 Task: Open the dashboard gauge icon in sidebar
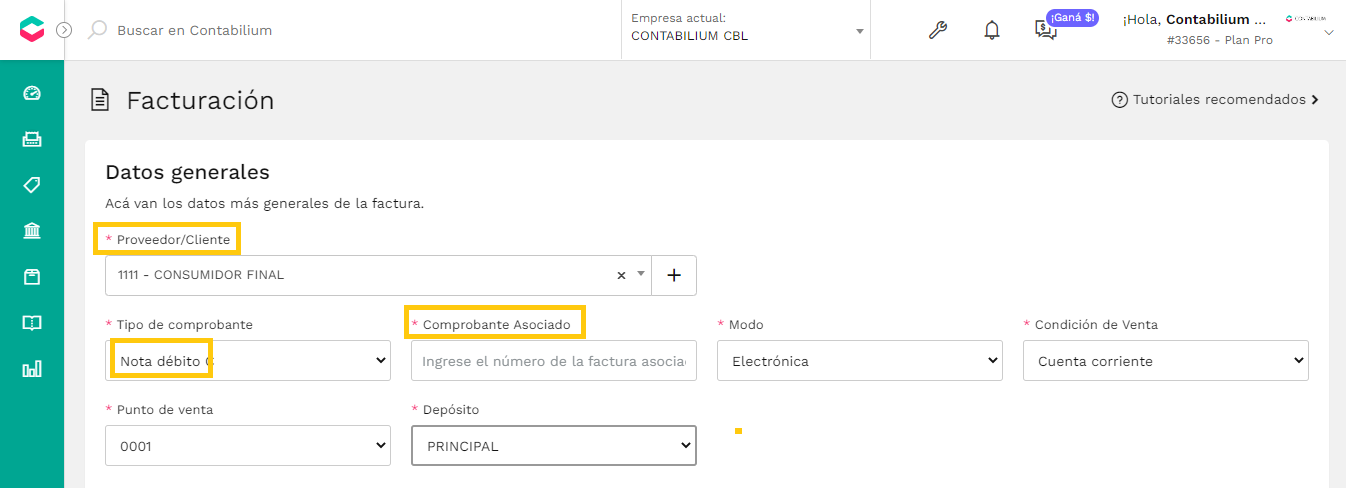tap(32, 93)
